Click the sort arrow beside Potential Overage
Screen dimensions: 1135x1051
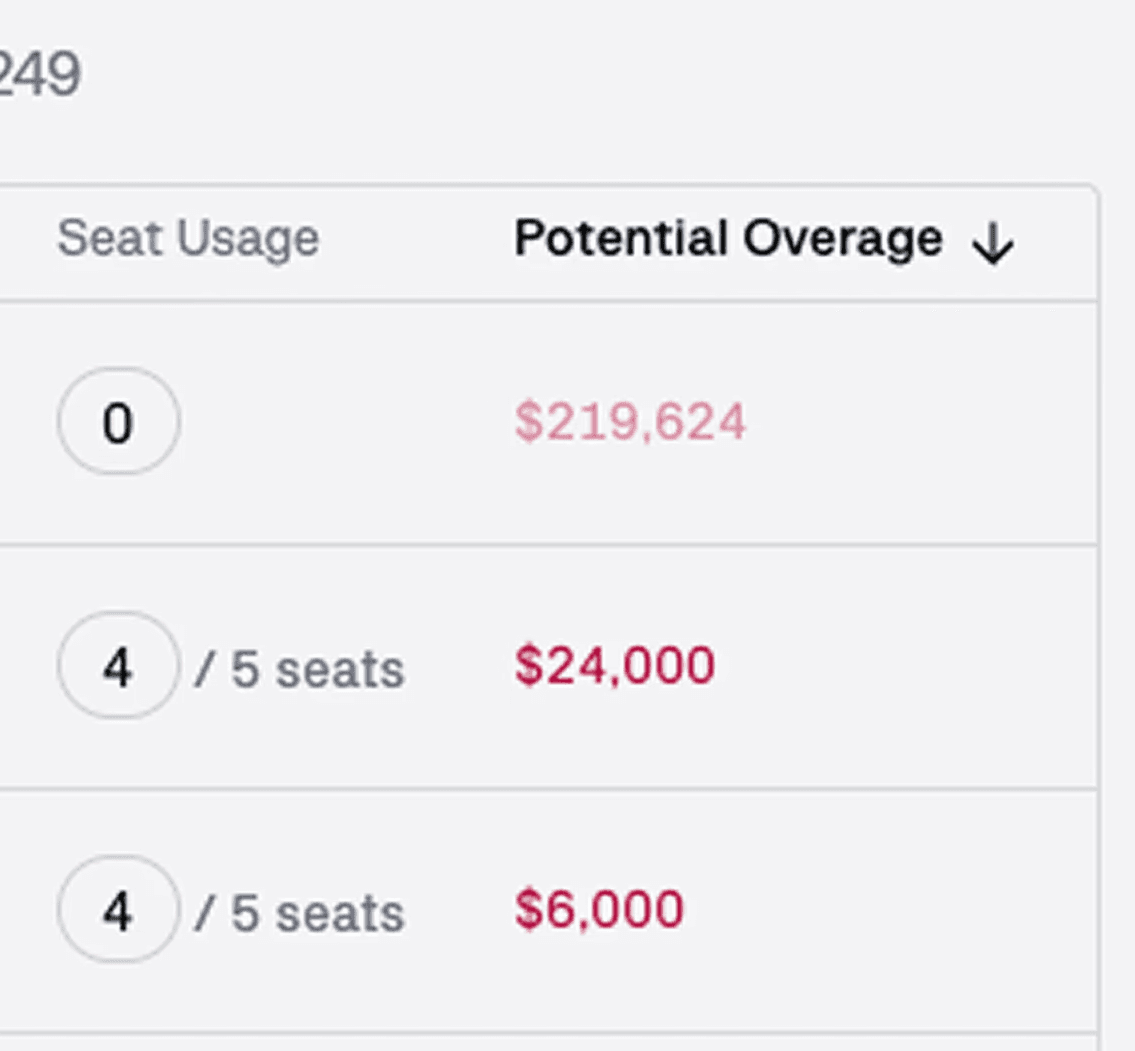(x=992, y=243)
